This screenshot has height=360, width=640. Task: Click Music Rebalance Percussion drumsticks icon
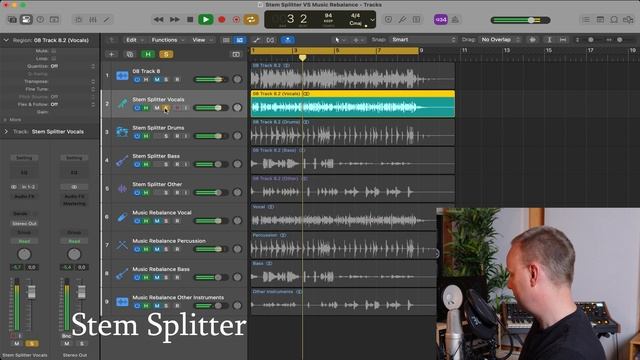122,245
